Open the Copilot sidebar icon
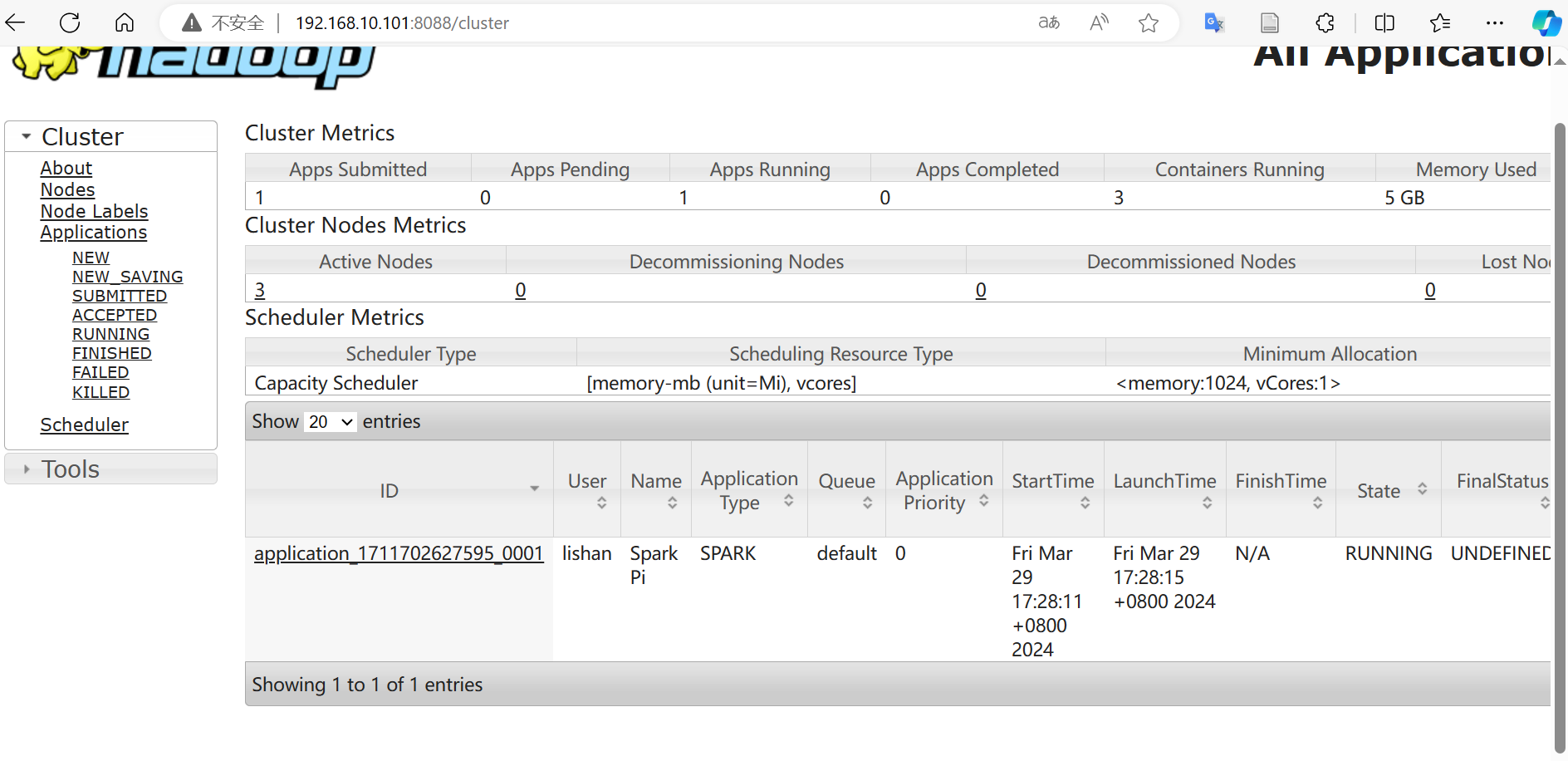Screen dimensions: 1568x761 (x=1546, y=22)
